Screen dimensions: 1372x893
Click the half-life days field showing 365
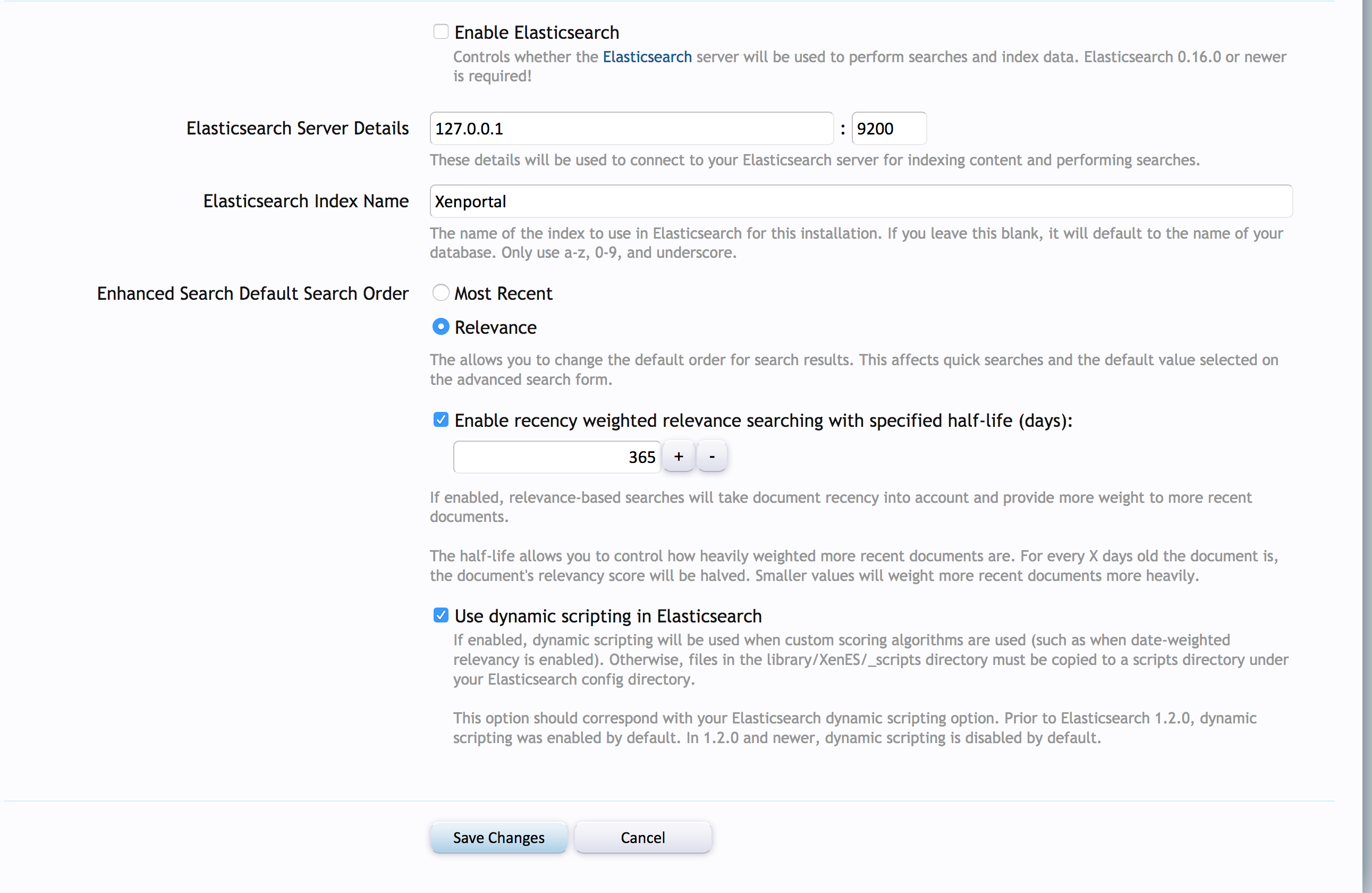(556, 457)
